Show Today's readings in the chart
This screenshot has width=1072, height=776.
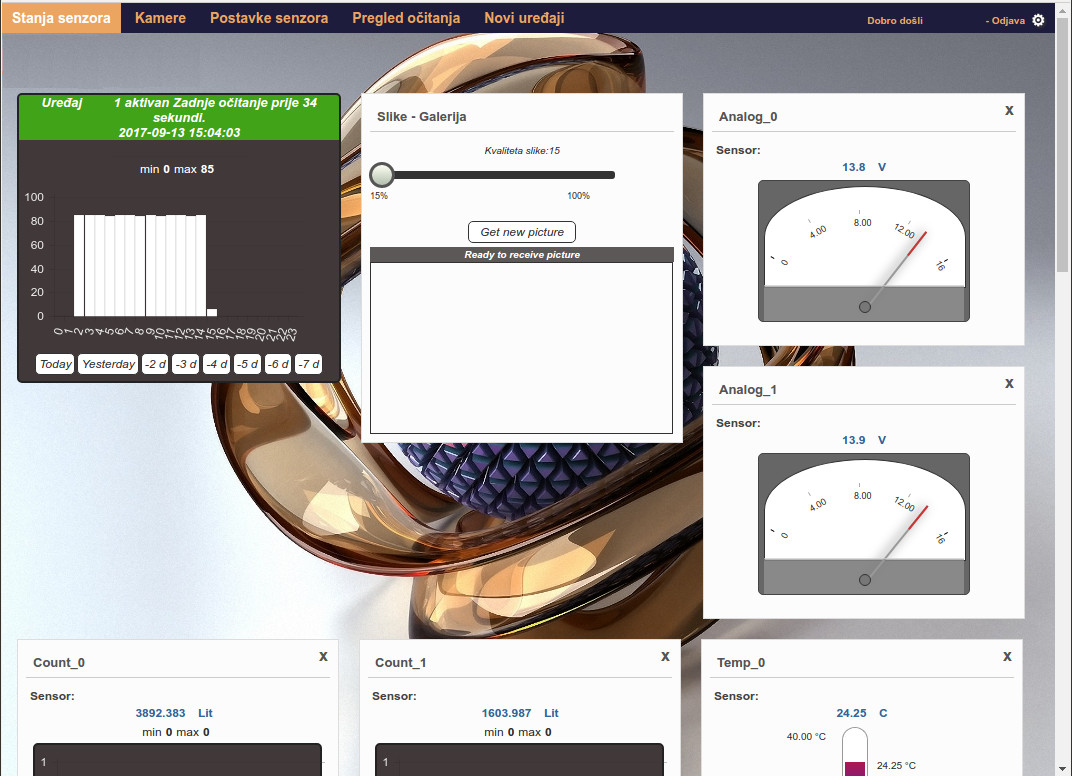point(56,364)
